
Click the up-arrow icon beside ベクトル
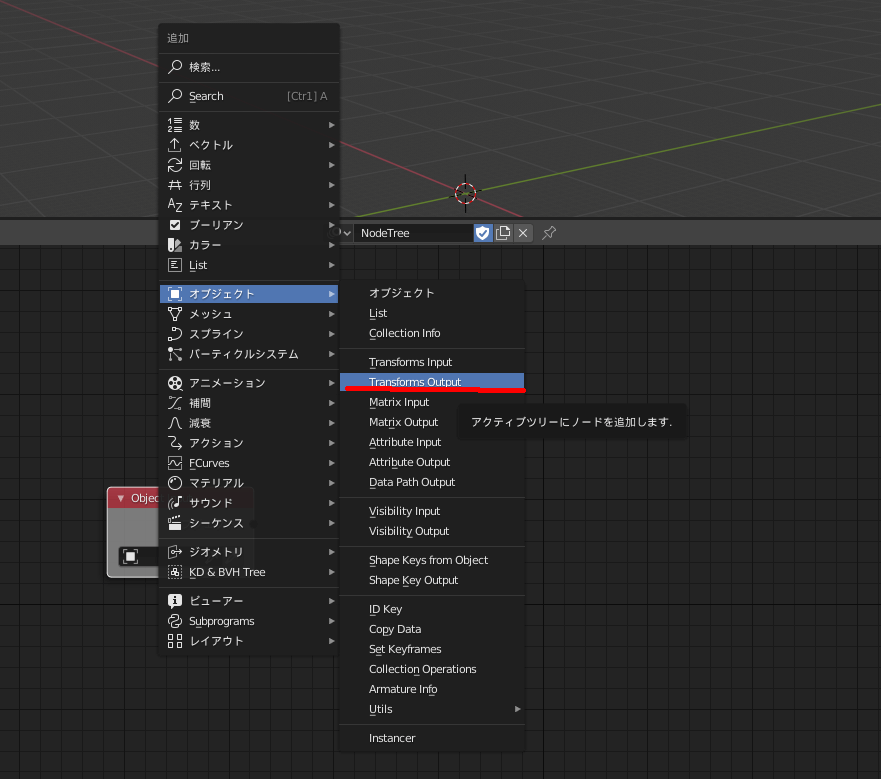coord(175,145)
